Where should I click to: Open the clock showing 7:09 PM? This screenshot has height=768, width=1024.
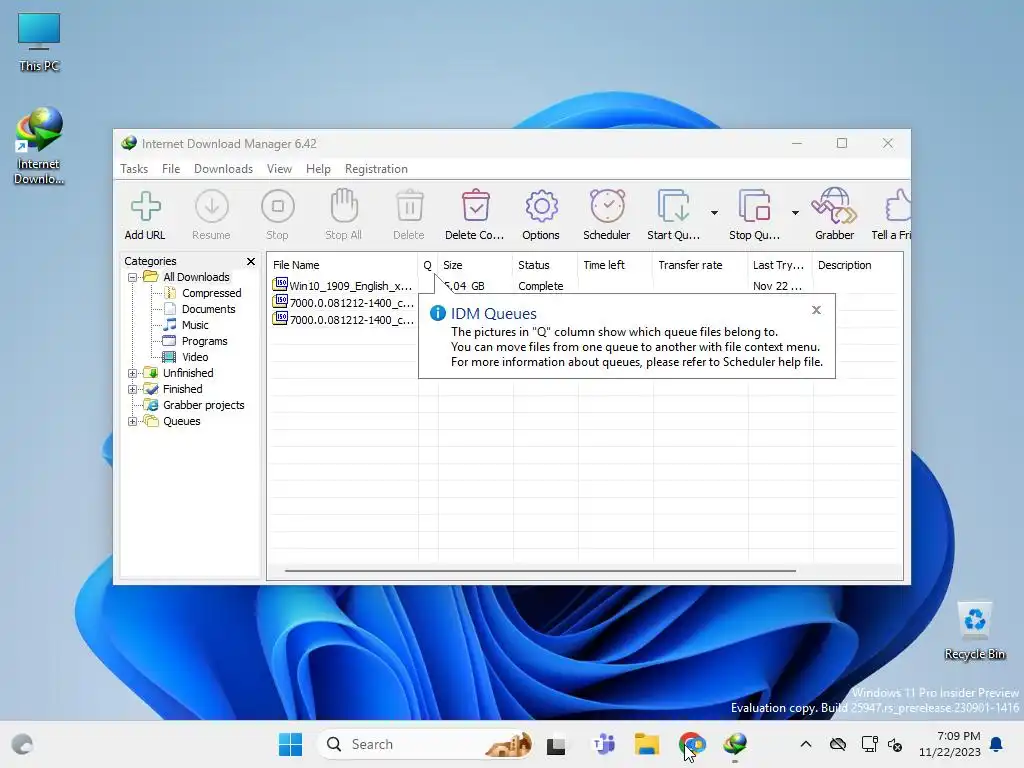950,744
